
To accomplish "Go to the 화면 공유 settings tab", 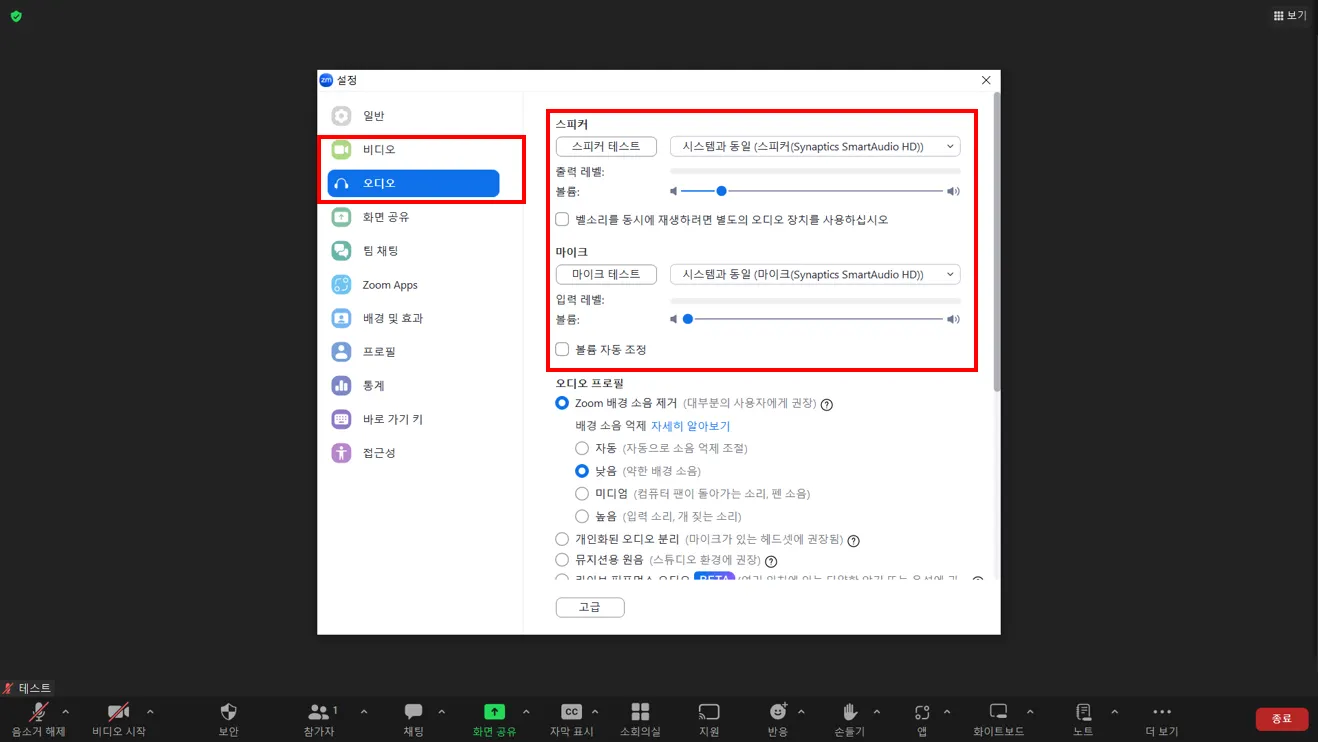I will (x=413, y=217).
